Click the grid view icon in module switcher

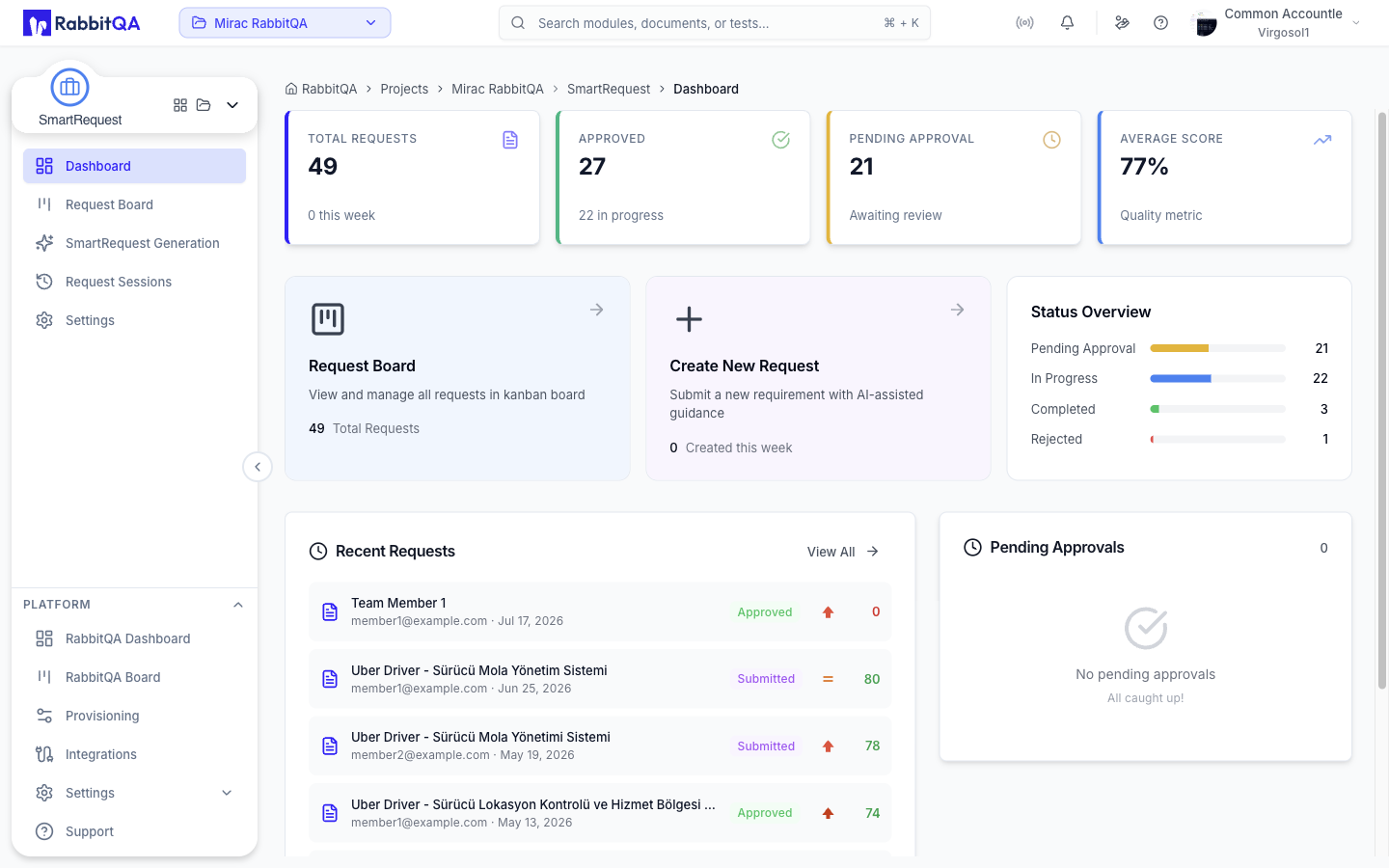coord(180,105)
